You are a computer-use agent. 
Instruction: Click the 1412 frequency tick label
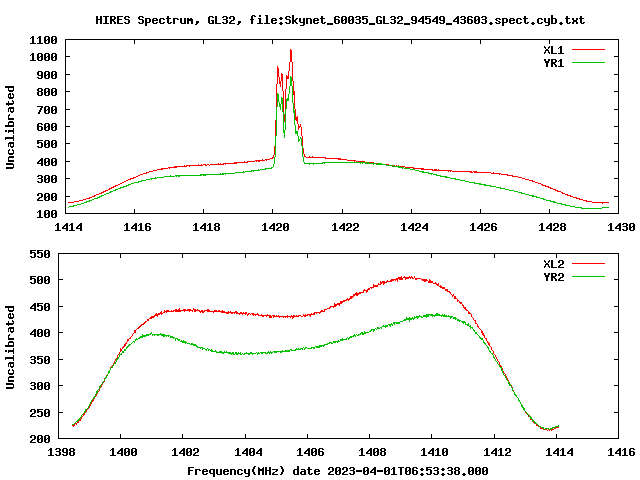click(x=497, y=452)
